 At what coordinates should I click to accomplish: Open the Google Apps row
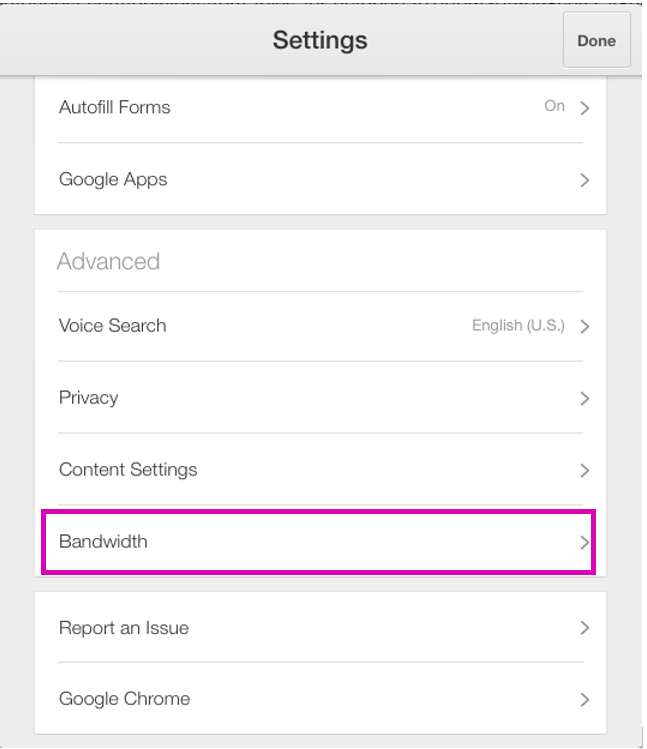[x=320, y=179]
